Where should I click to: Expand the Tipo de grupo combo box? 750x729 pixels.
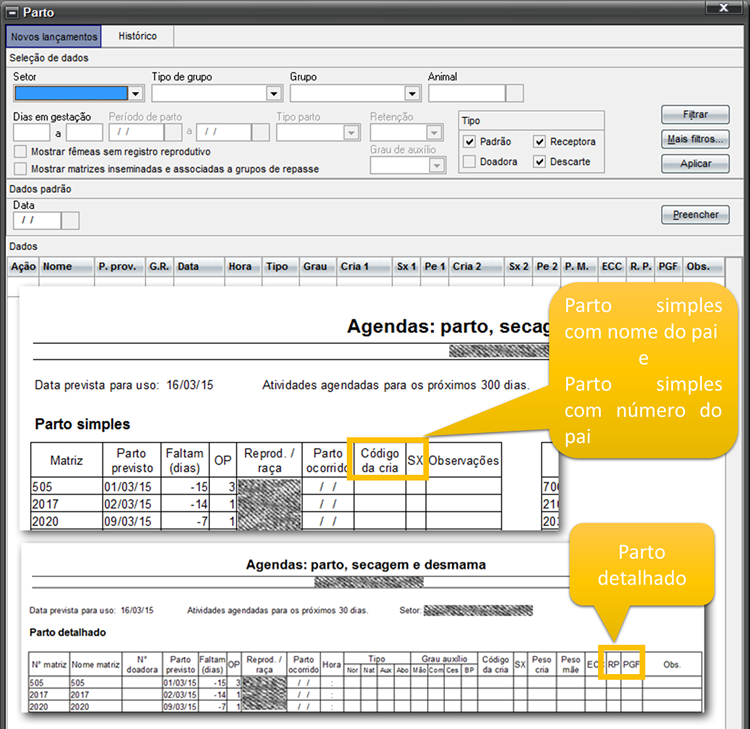[x=274, y=93]
